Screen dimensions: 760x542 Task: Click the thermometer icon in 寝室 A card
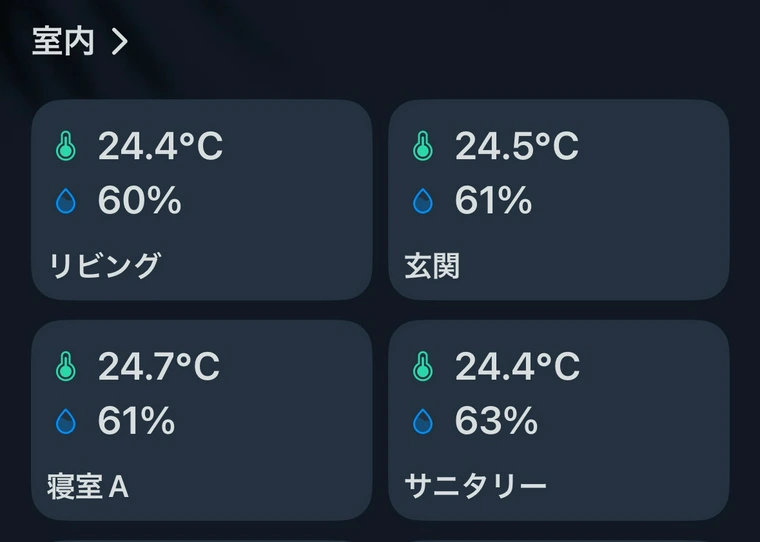pyautogui.click(x=66, y=368)
